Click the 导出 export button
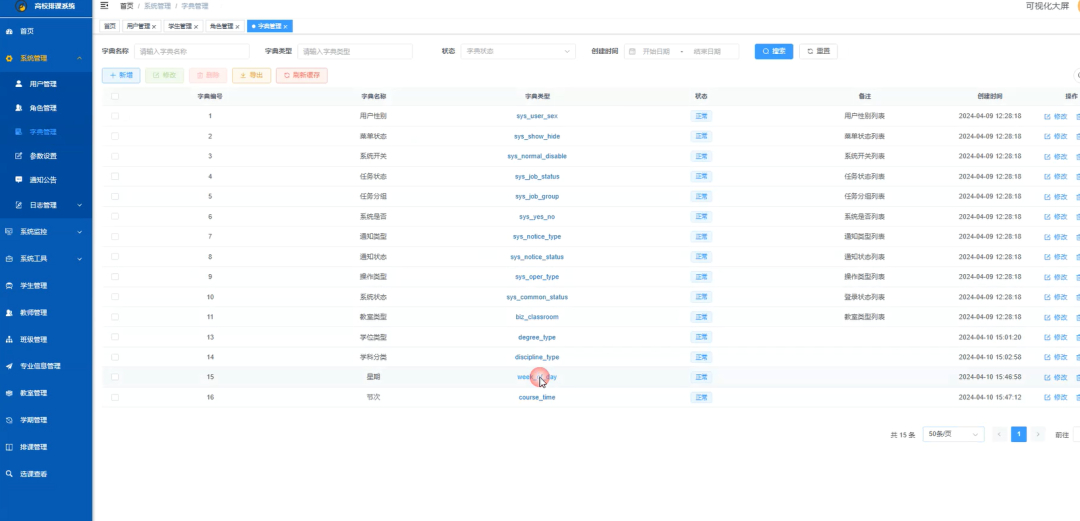1080x521 pixels. tap(251, 75)
